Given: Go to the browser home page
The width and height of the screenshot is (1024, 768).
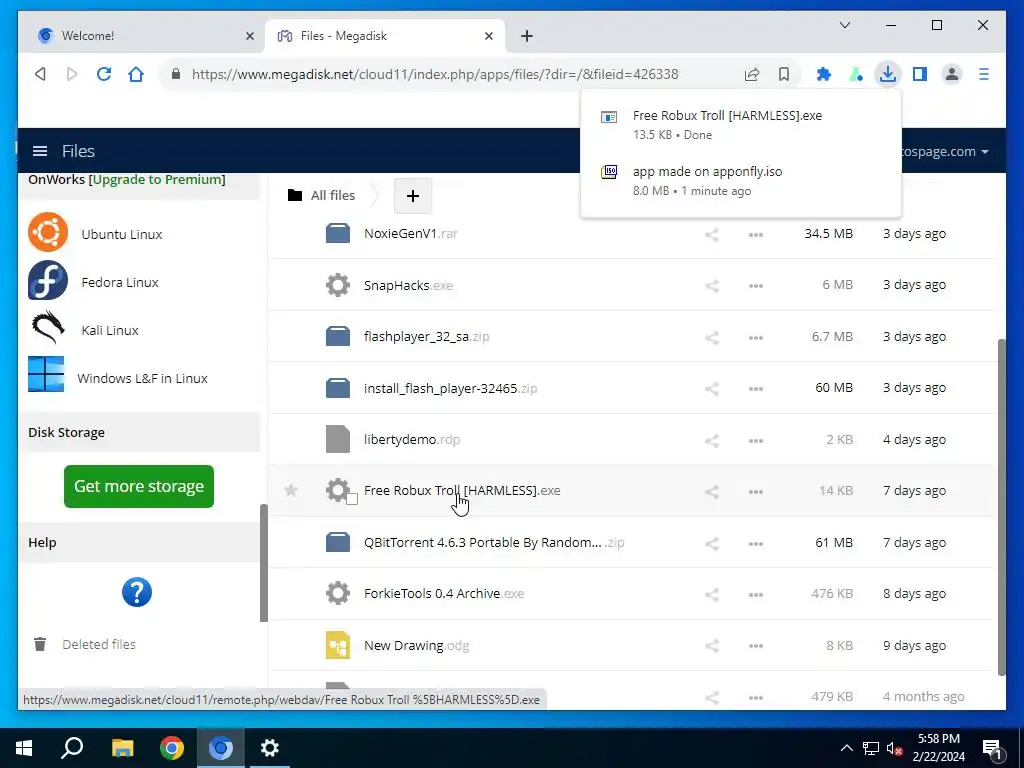Looking at the screenshot, I should 136,74.
